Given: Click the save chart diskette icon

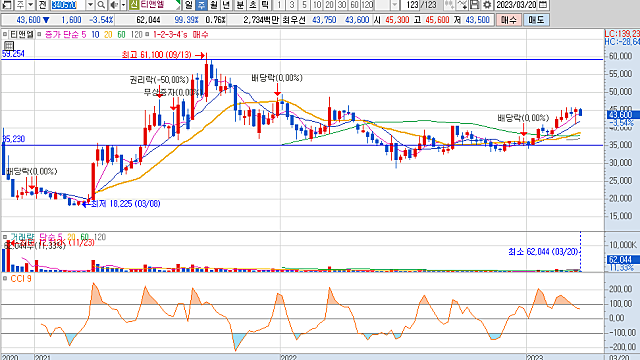Looking at the screenshot, I should (x=474, y=5).
